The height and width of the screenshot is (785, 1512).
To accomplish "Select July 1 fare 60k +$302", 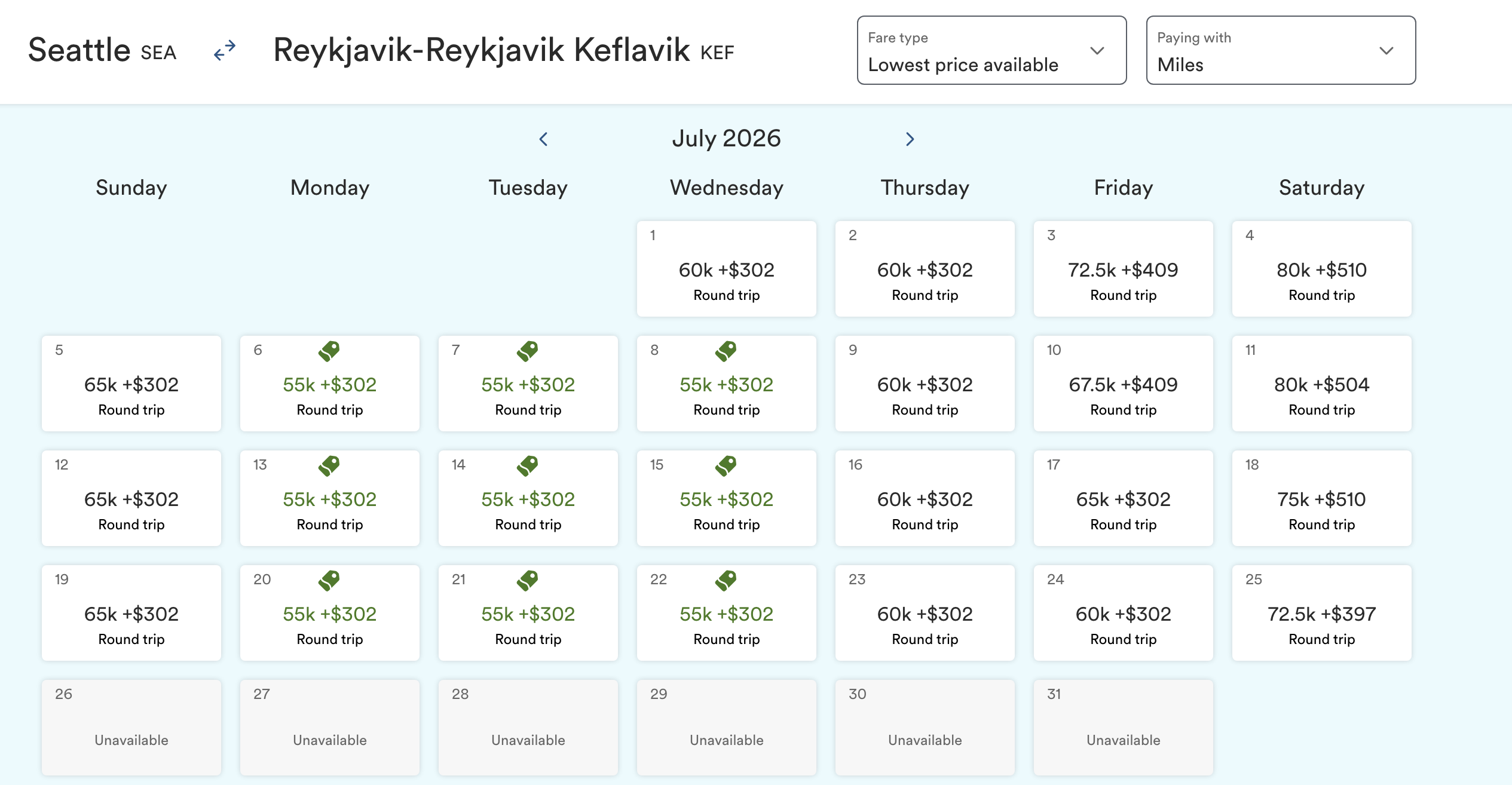I will pos(727,269).
